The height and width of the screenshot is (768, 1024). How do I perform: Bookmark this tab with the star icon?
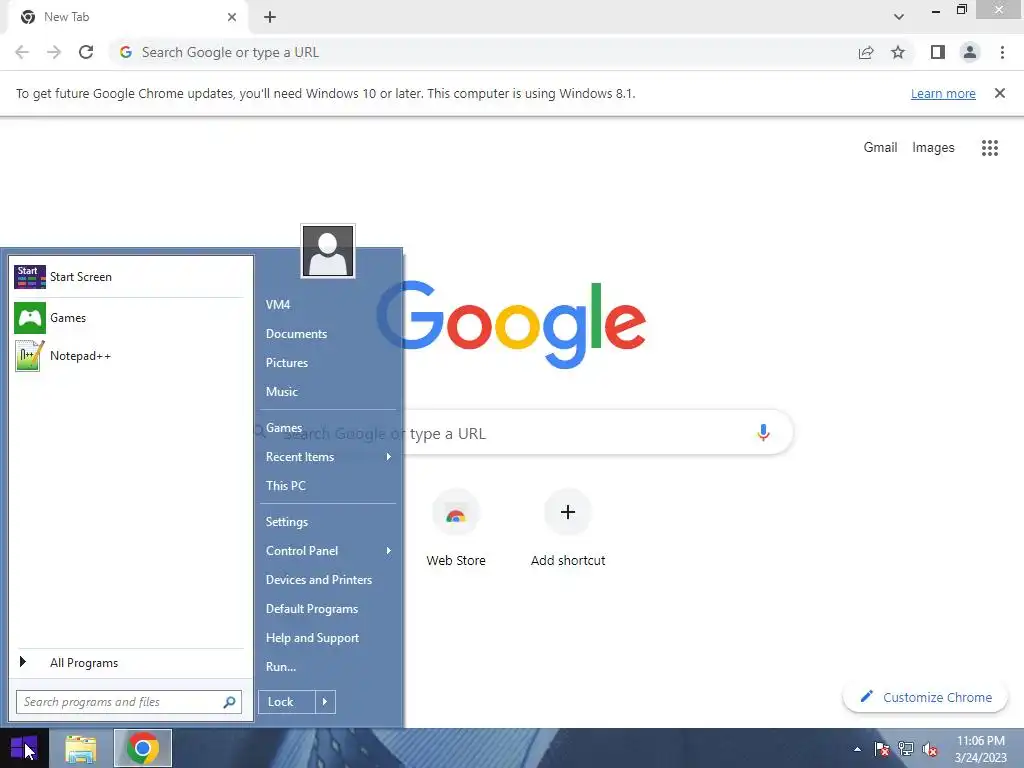tap(898, 52)
